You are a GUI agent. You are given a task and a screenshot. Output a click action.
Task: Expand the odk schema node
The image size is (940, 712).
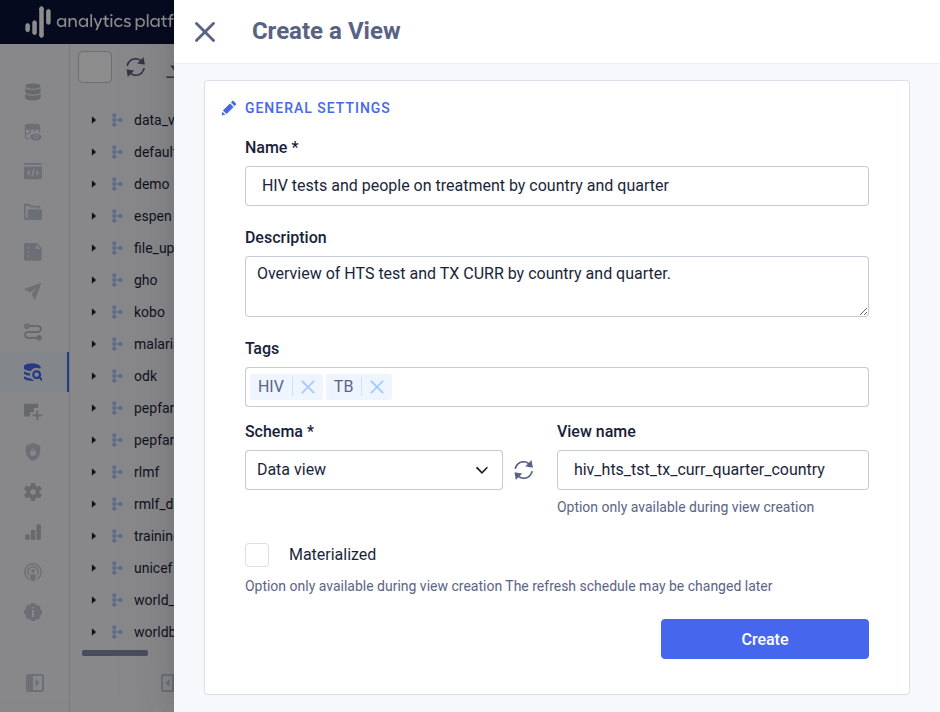(94, 376)
